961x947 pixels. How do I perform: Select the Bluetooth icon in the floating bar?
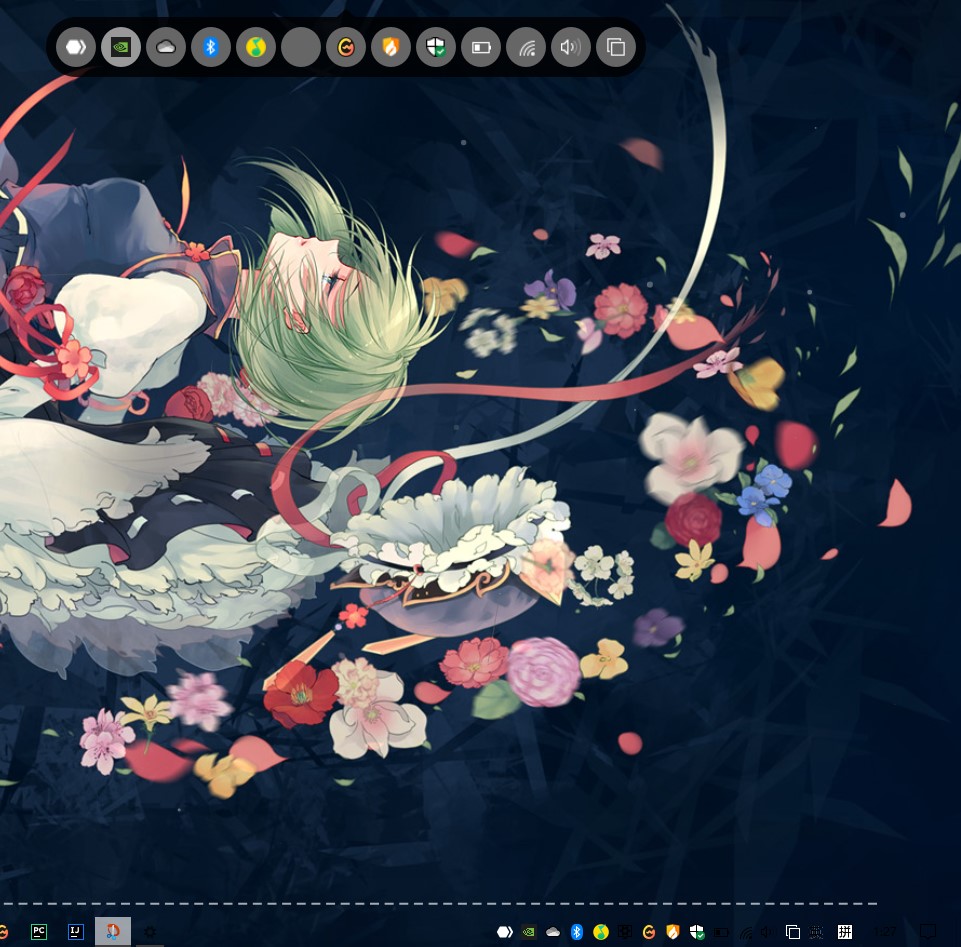211,47
